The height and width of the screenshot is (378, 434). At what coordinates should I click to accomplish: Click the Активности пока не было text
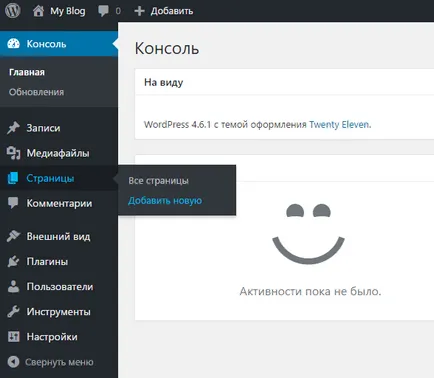pos(310,291)
